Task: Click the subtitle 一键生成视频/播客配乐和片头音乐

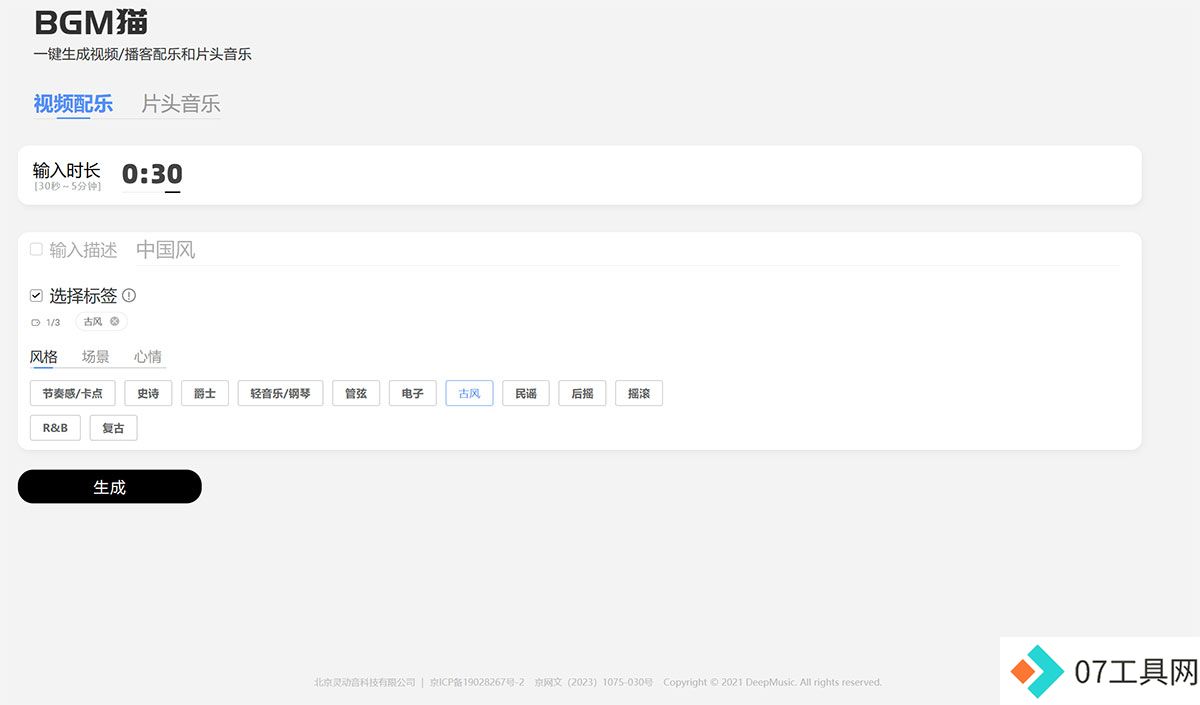Action: [x=142, y=54]
